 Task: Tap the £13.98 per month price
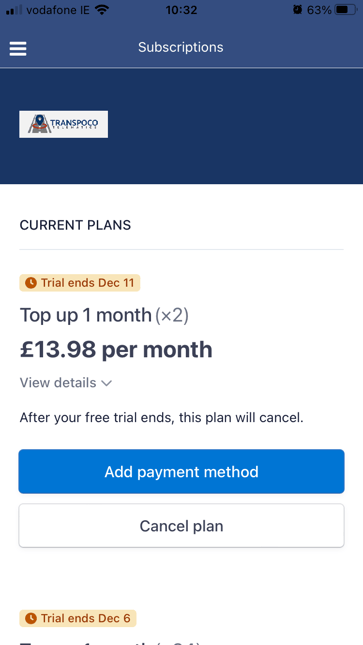click(116, 350)
